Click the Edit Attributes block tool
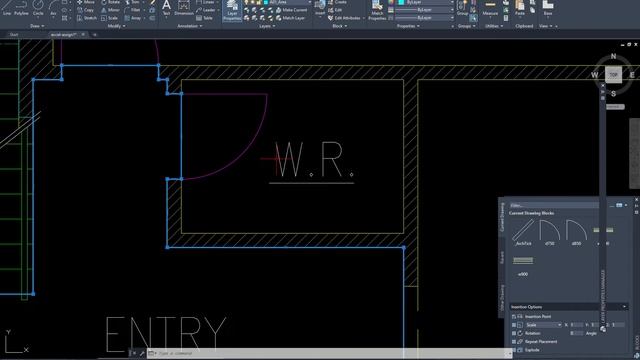 [344, 18]
